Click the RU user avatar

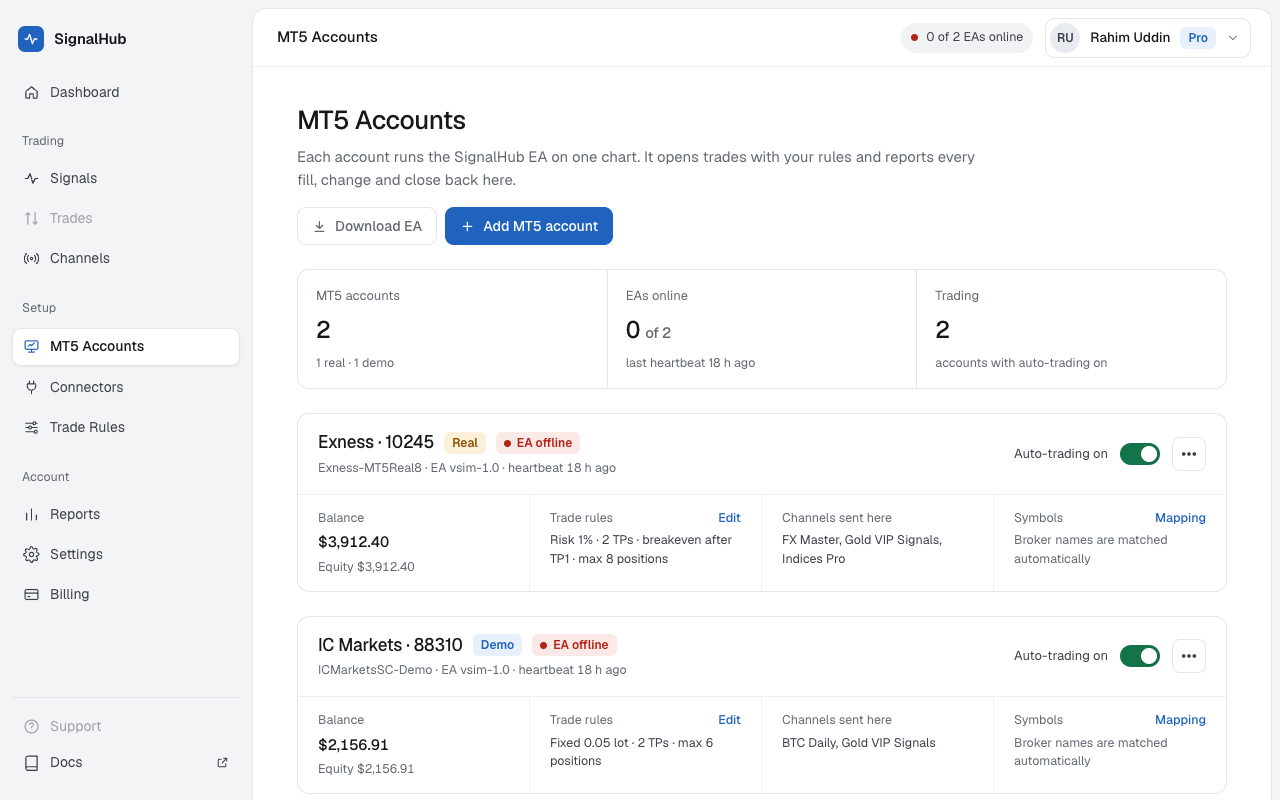(x=1065, y=38)
